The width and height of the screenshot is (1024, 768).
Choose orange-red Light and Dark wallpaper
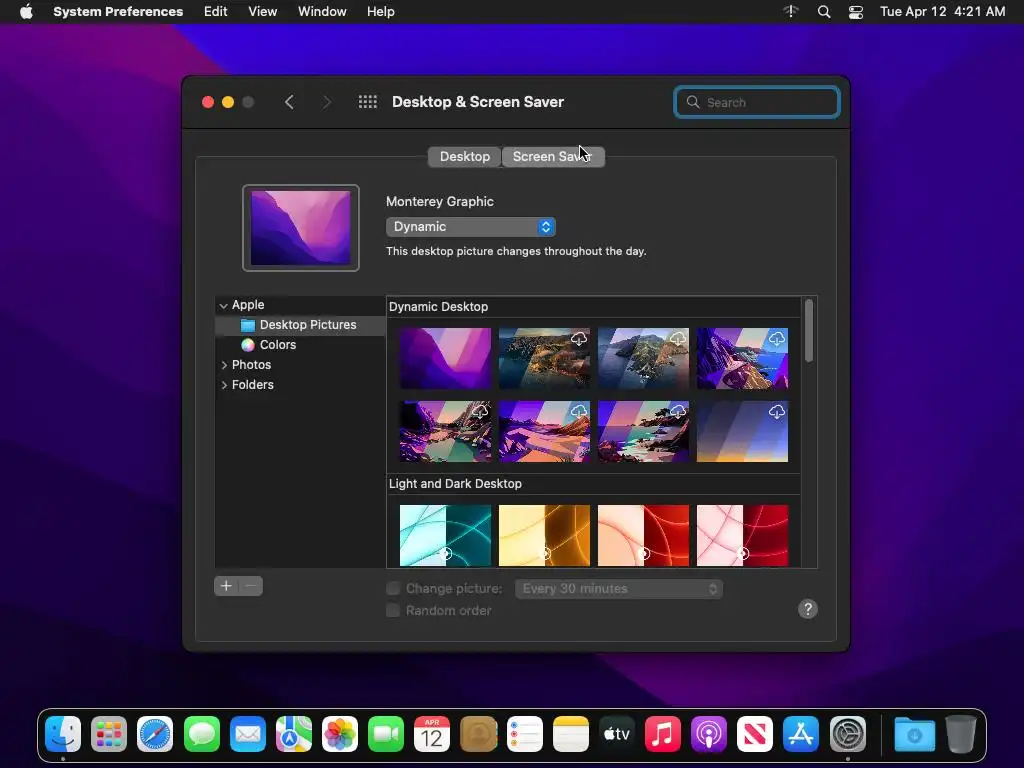(x=643, y=535)
